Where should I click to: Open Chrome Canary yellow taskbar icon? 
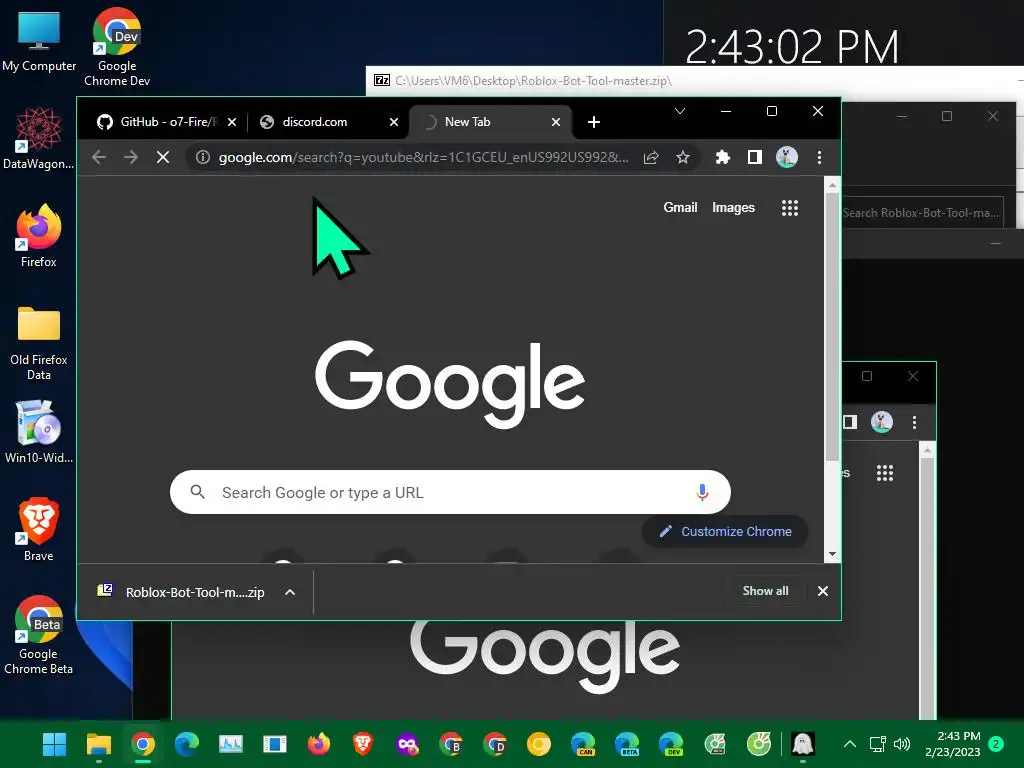(539, 744)
